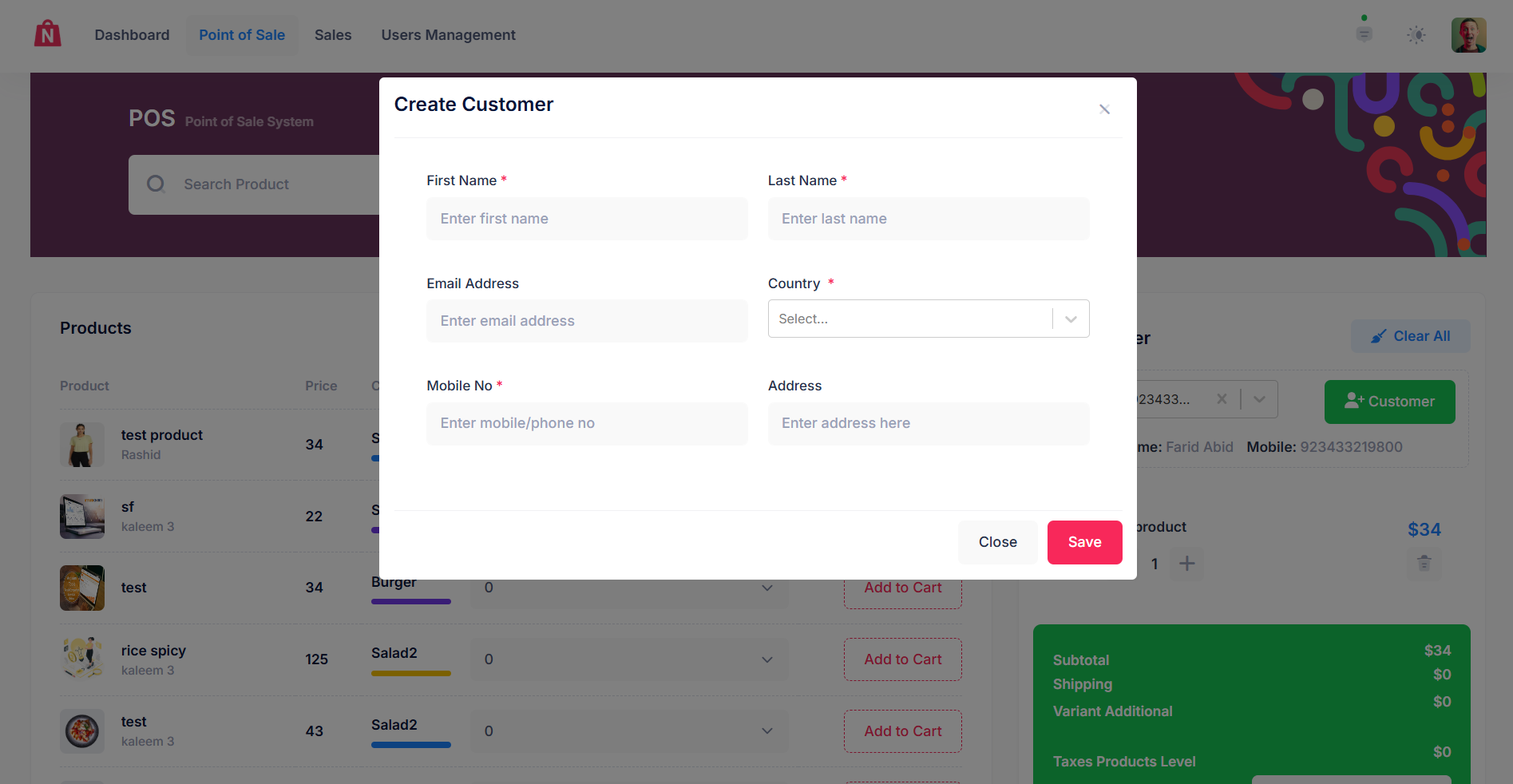Screen dimensions: 1513x784
Task: Click the Taxes Products Level label
Action: 1124,762
